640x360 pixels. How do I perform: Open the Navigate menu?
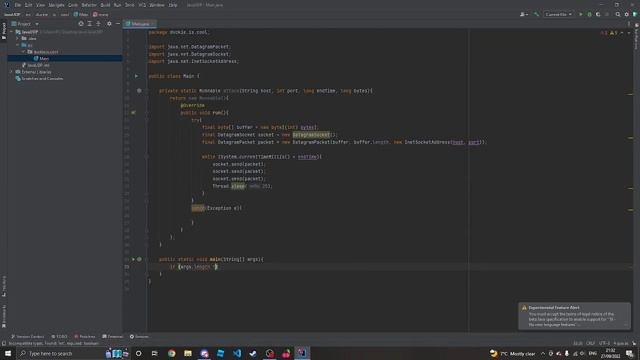(56, 5)
